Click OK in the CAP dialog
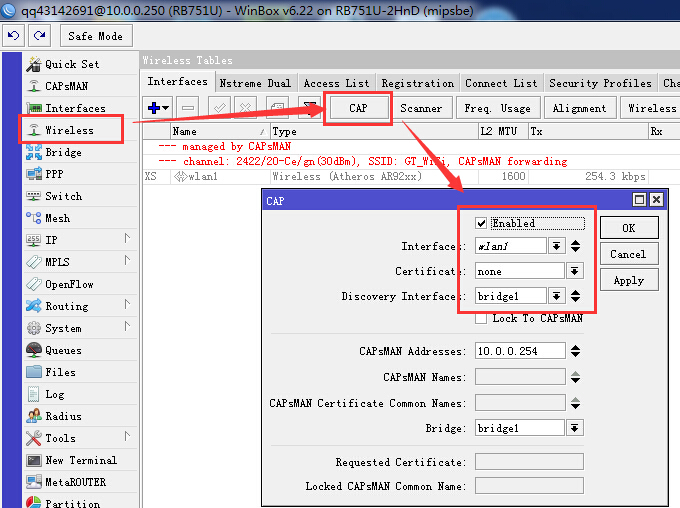 click(x=629, y=228)
